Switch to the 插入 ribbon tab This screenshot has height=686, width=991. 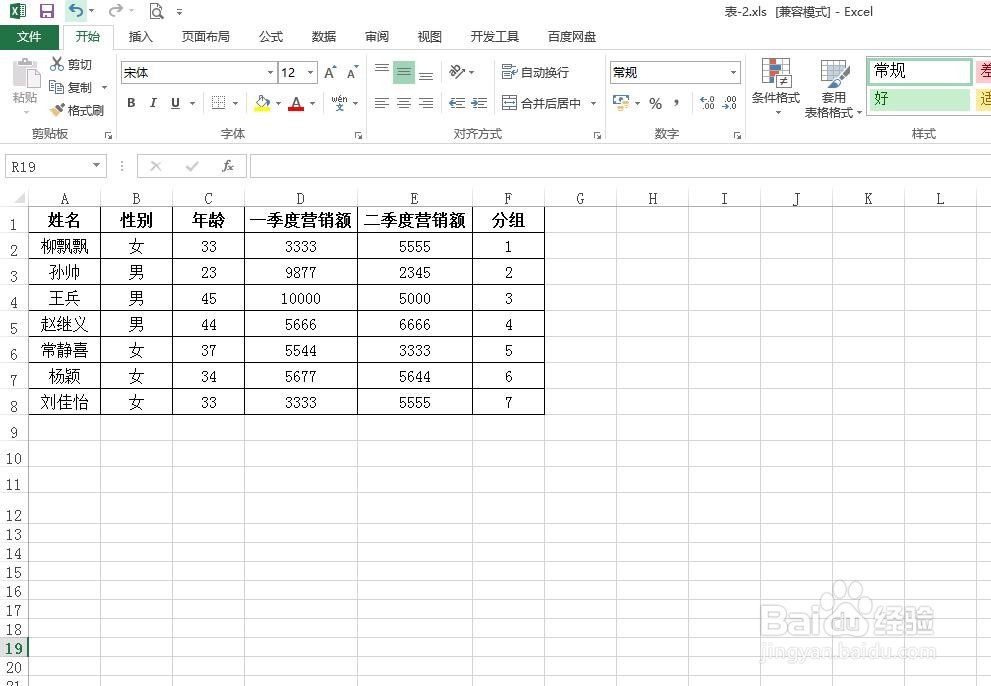[139, 36]
